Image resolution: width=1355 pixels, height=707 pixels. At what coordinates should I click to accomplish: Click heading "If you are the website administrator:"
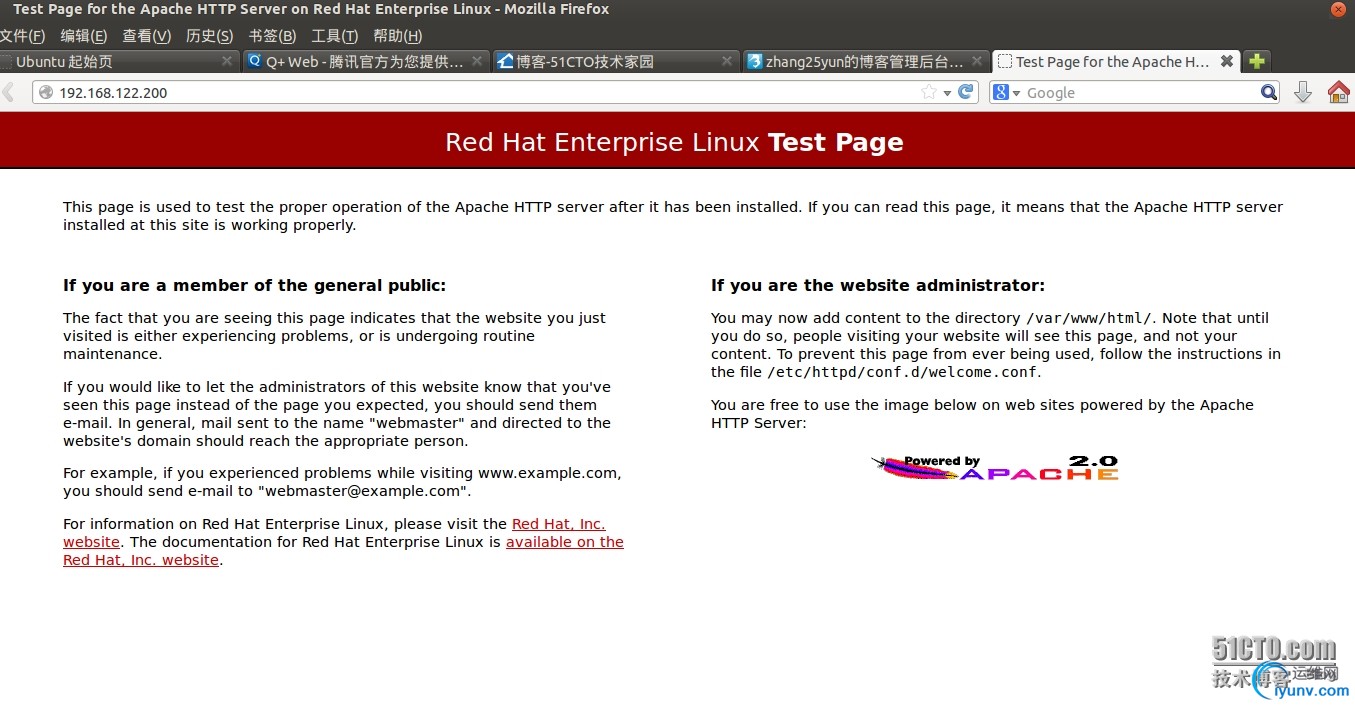pyautogui.click(x=877, y=285)
